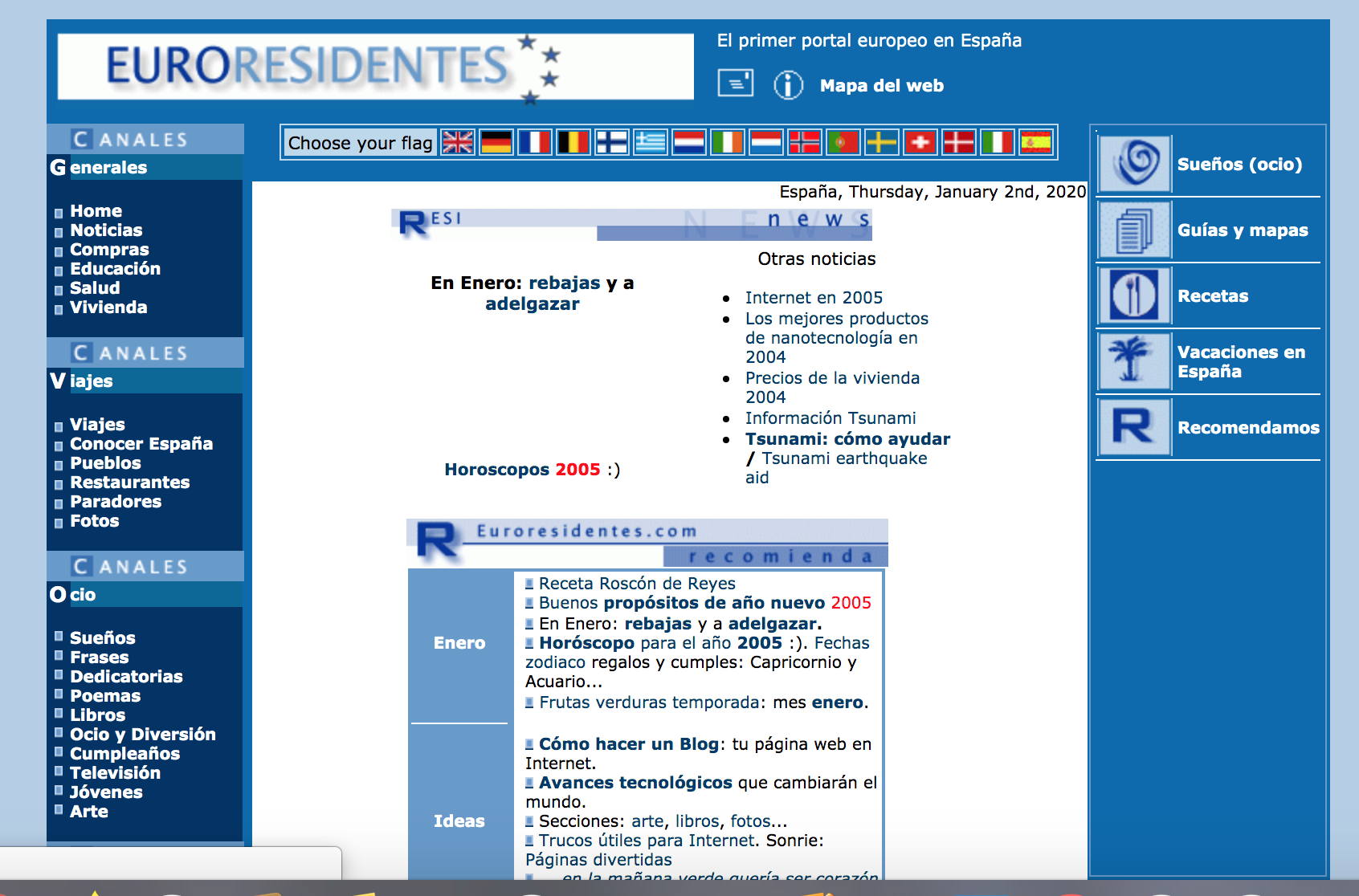This screenshot has width=1359, height=896.
Task: Select the German flag icon
Action: (x=497, y=143)
